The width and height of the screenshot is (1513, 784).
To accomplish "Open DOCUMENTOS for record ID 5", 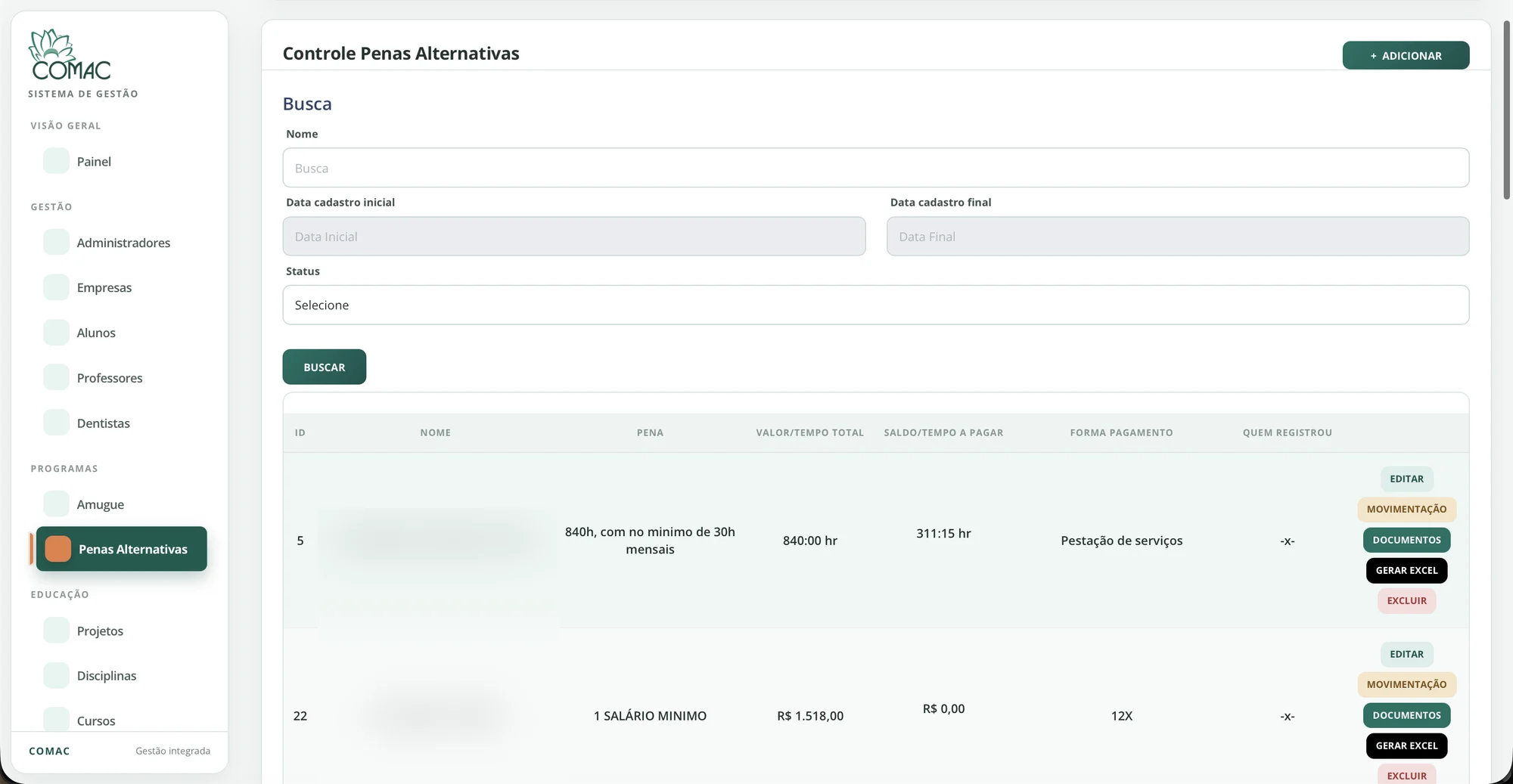I will pos(1406,540).
